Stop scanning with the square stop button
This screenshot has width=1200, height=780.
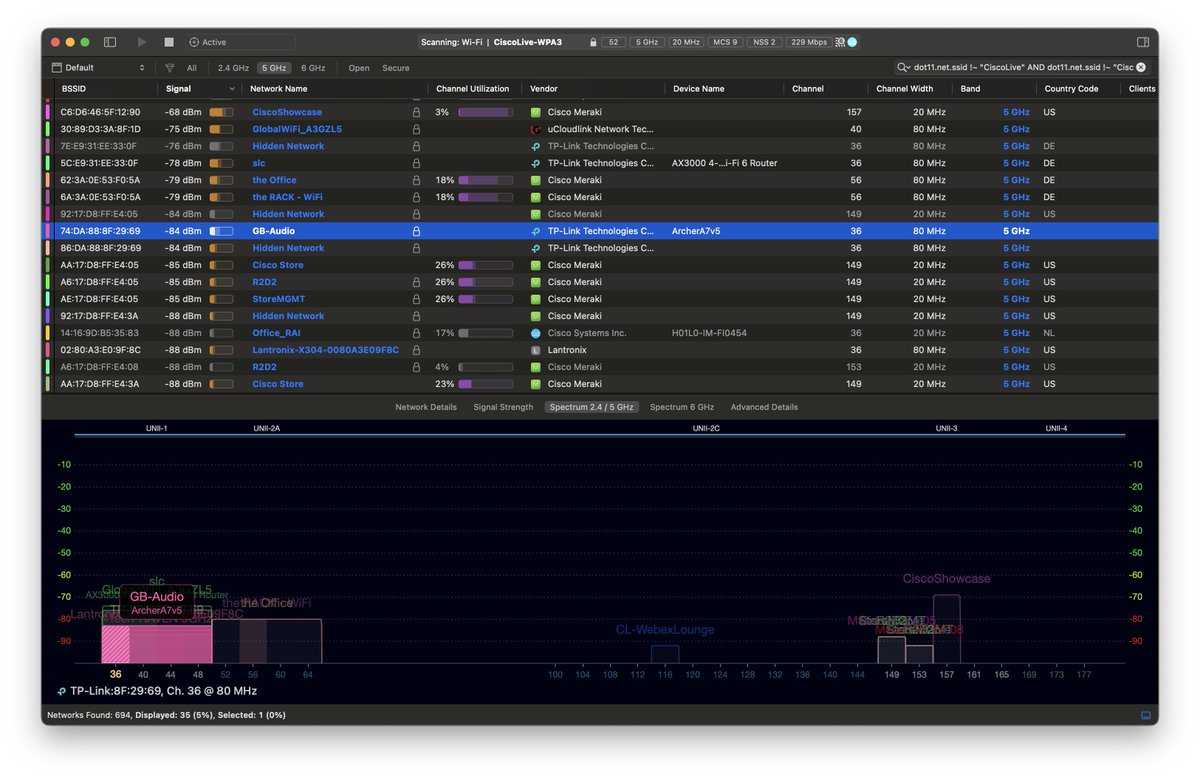pos(169,42)
